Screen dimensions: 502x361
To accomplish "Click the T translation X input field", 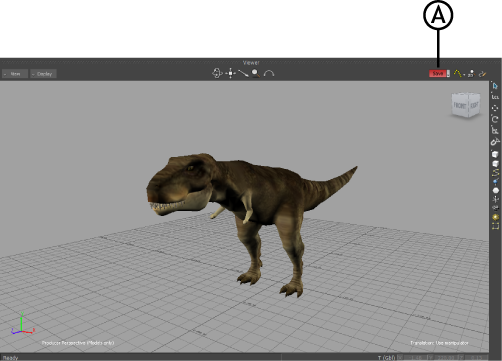I will [x=415, y=358].
